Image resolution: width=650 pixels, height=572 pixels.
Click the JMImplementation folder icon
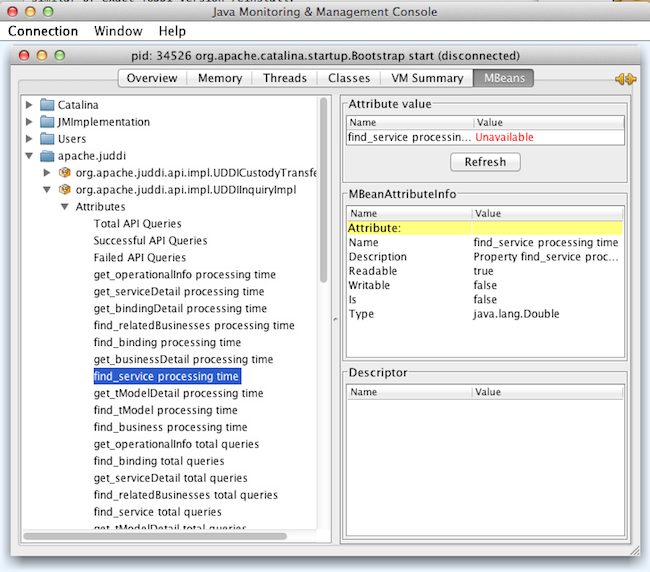(x=47, y=122)
